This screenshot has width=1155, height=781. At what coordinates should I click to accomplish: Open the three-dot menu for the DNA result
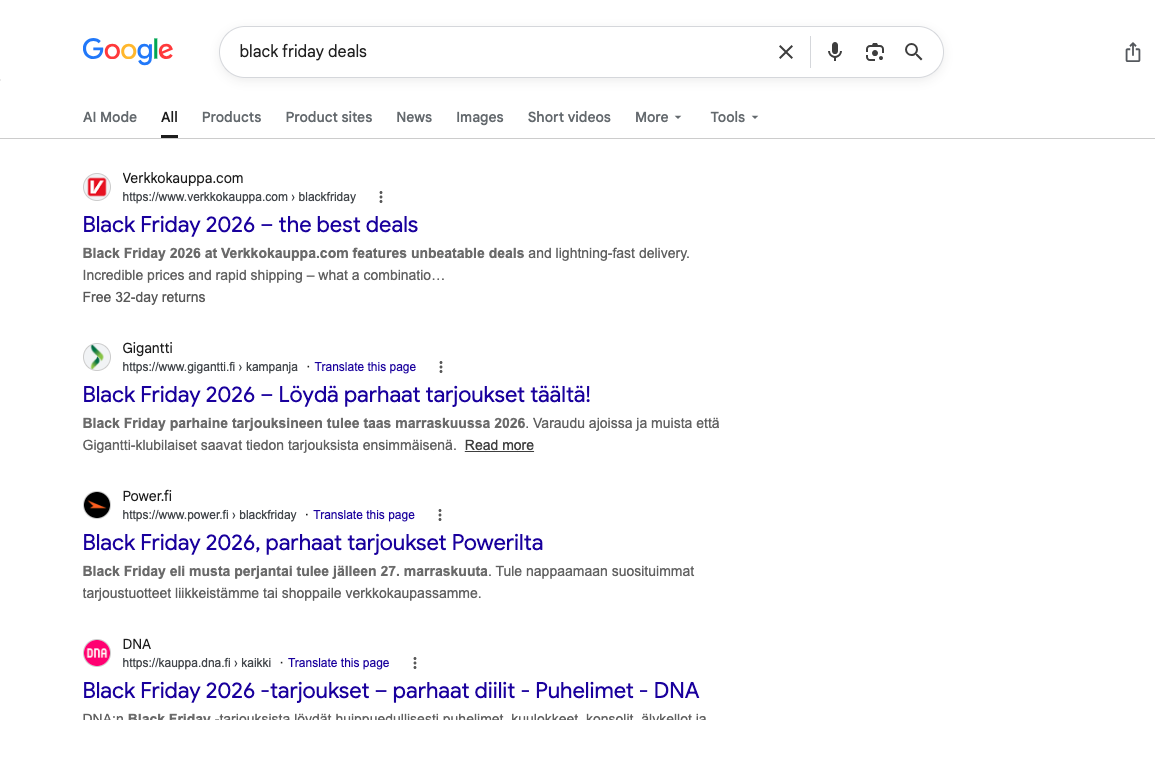pos(415,663)
